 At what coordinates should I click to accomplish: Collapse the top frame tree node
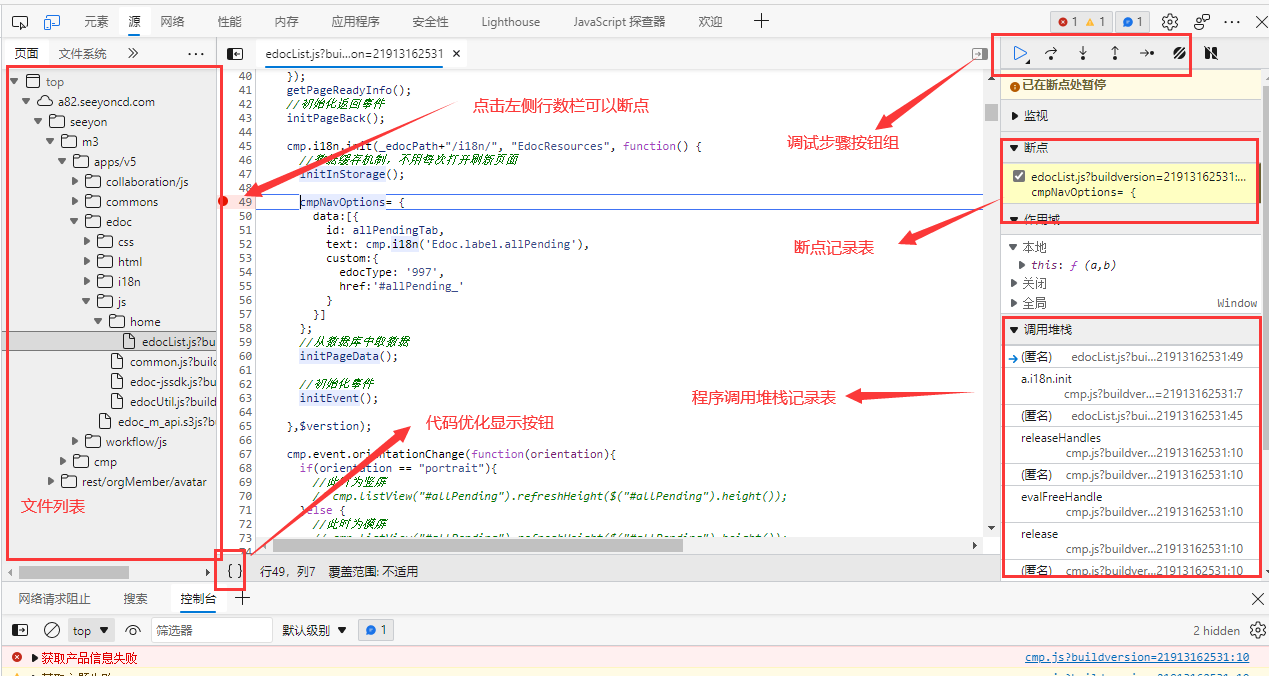pos(14,81)
